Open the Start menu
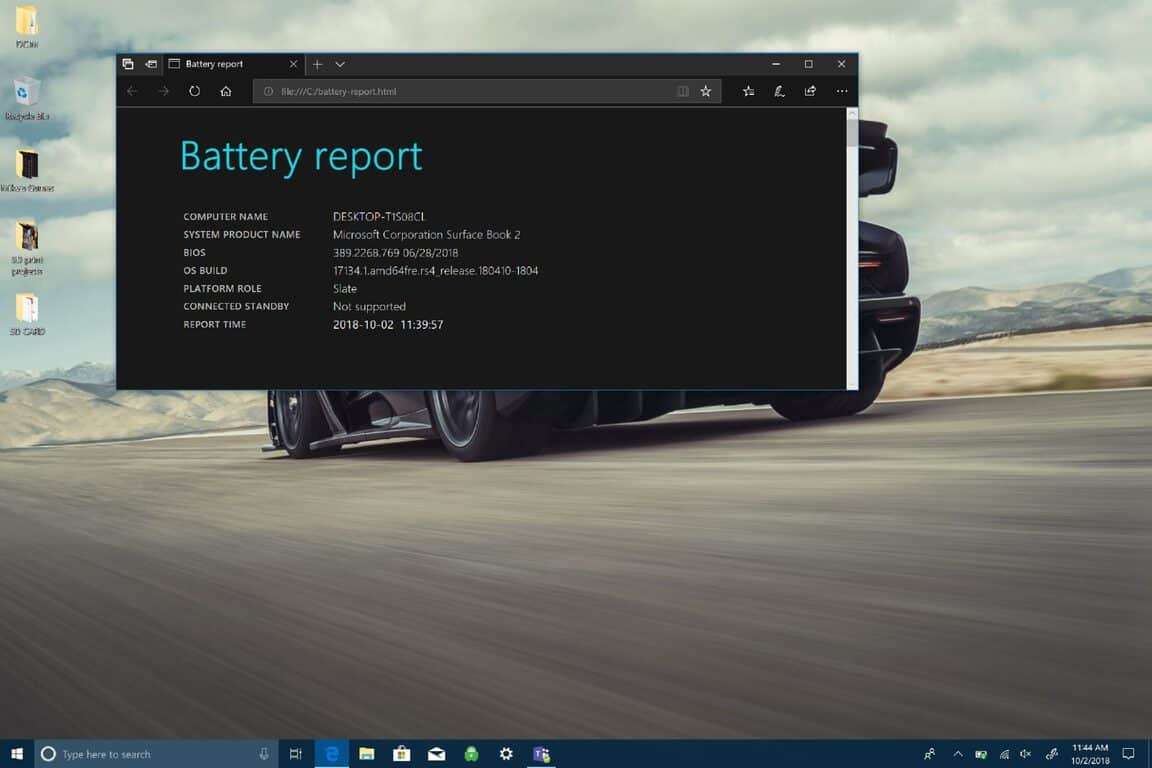 coord(17,753)
